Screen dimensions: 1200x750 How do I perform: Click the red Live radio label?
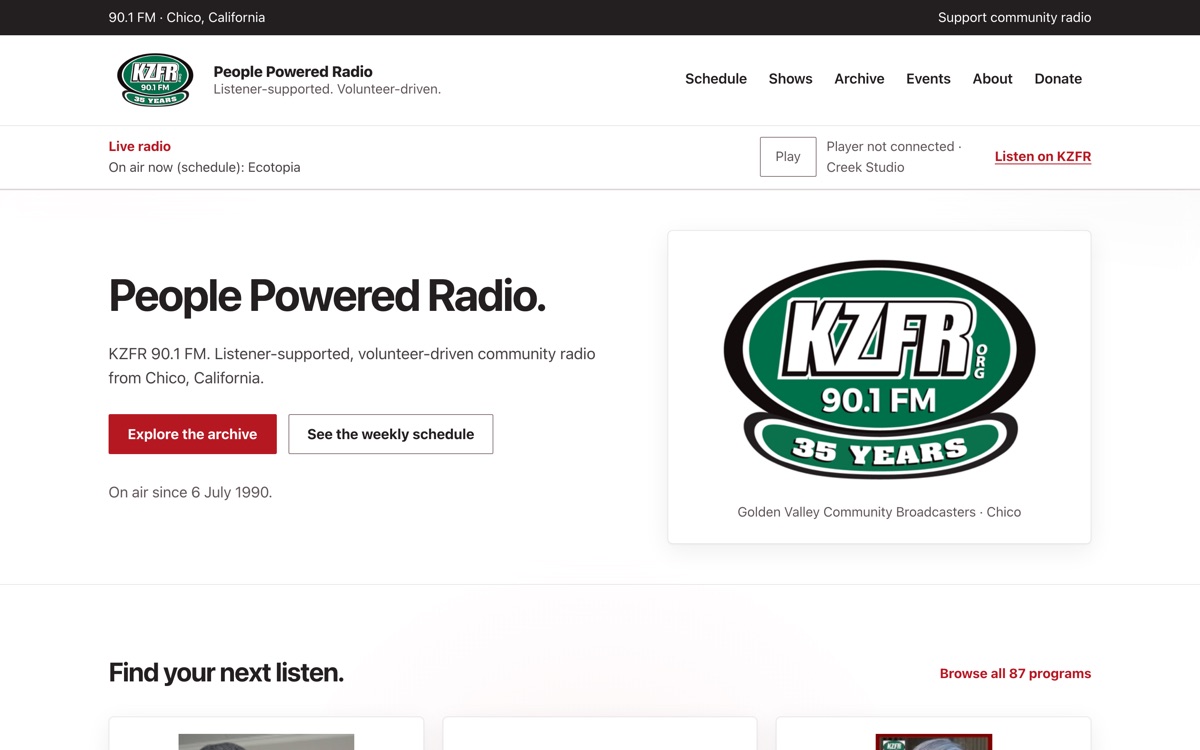tap(140, 146)
